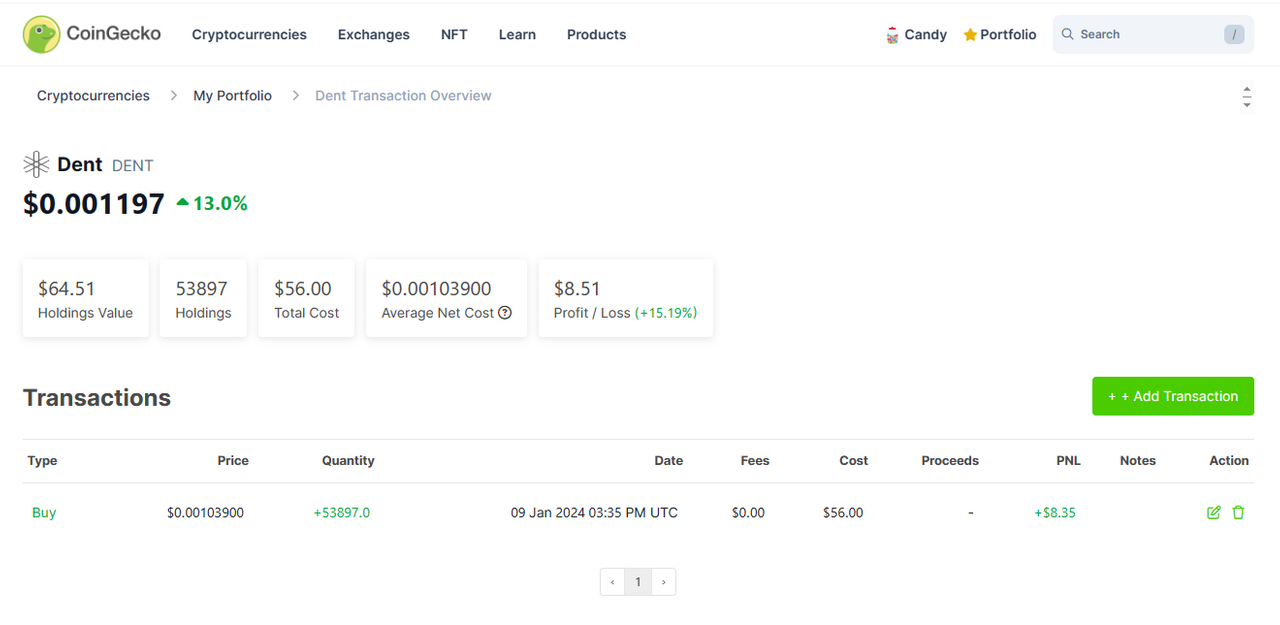Image resolution: width=1280 pixels, height=625 pixels.
Task: Click the 53897 Holdings card
Action: point(203,298)
